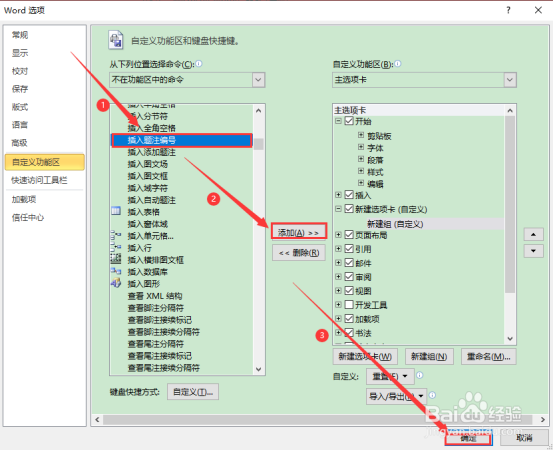Open 高级 options category

[20, 142]
